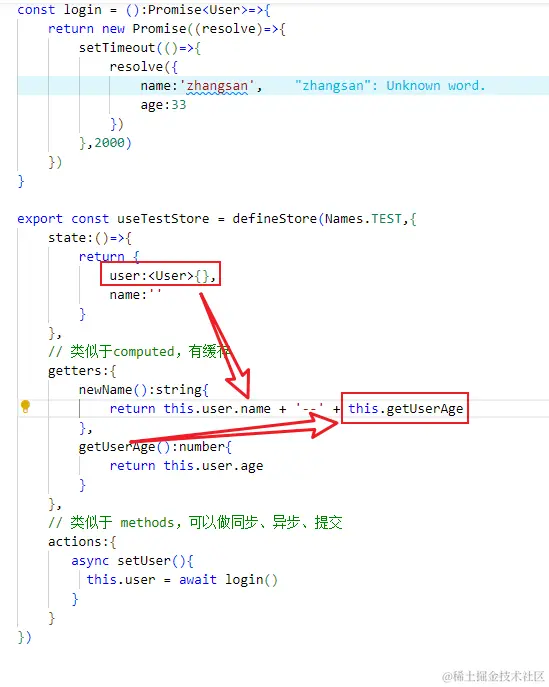This screenshot has height=687, width=549.
Task: Click the yellow lightbulb quick-fix icon
Action: click(x=25, y=406)
